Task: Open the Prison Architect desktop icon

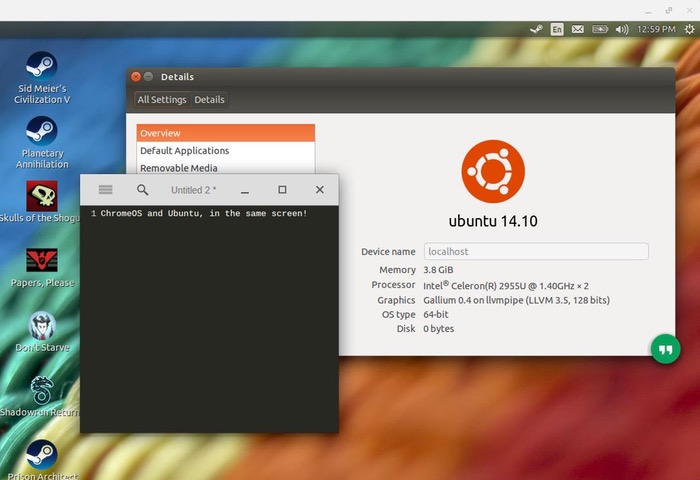Action: pos(41,455)
